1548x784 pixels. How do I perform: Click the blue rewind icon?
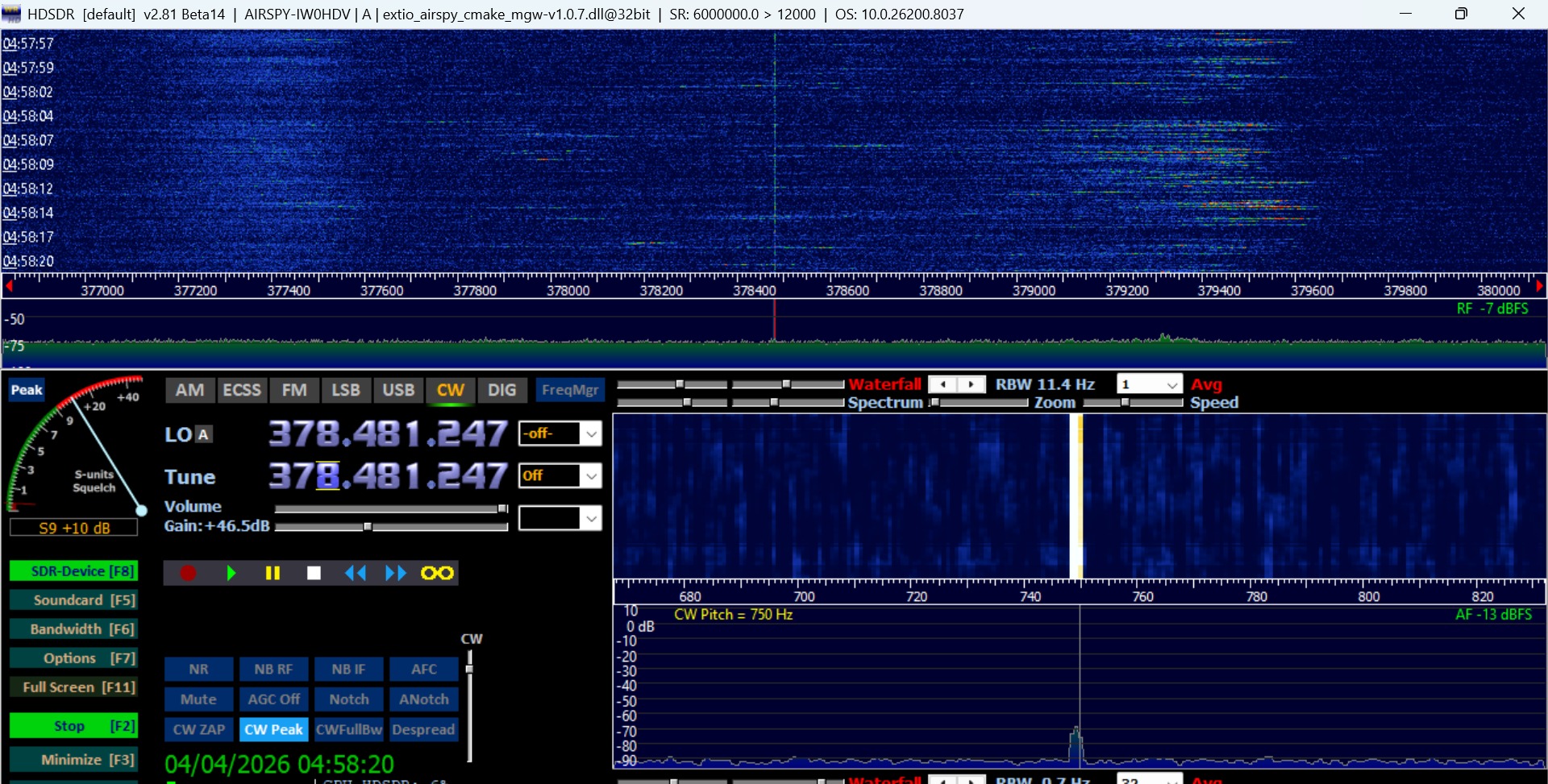click(x=355, y=573)
